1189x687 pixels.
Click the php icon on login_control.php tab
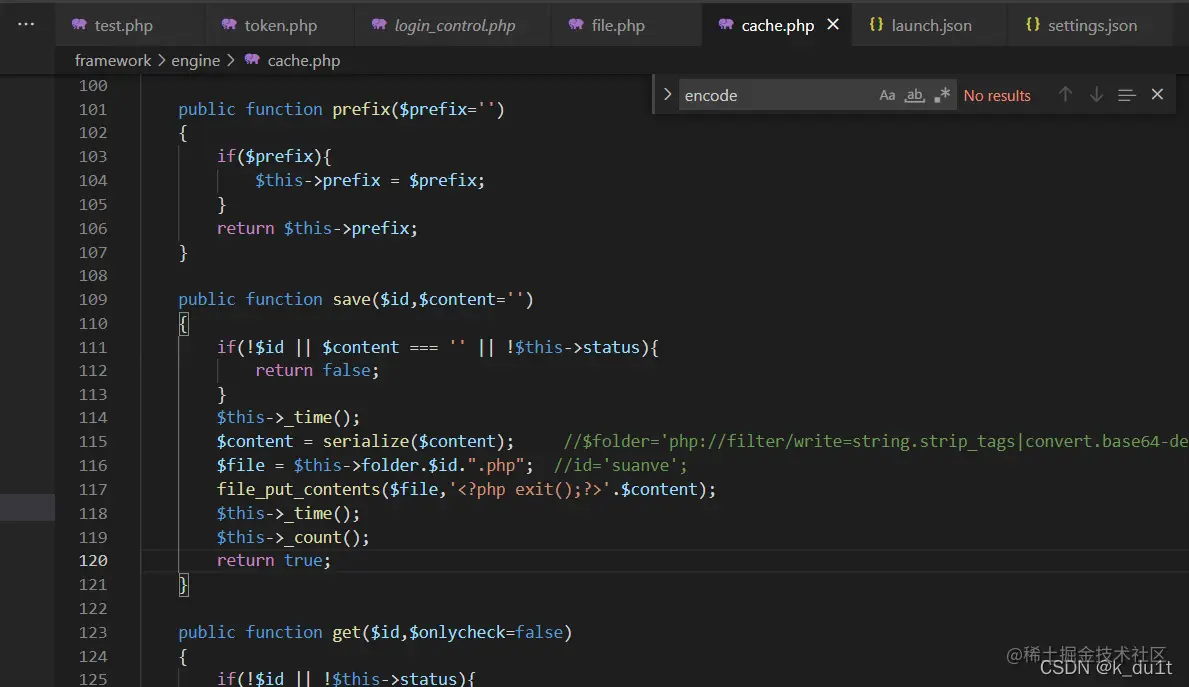click(379, 24)
